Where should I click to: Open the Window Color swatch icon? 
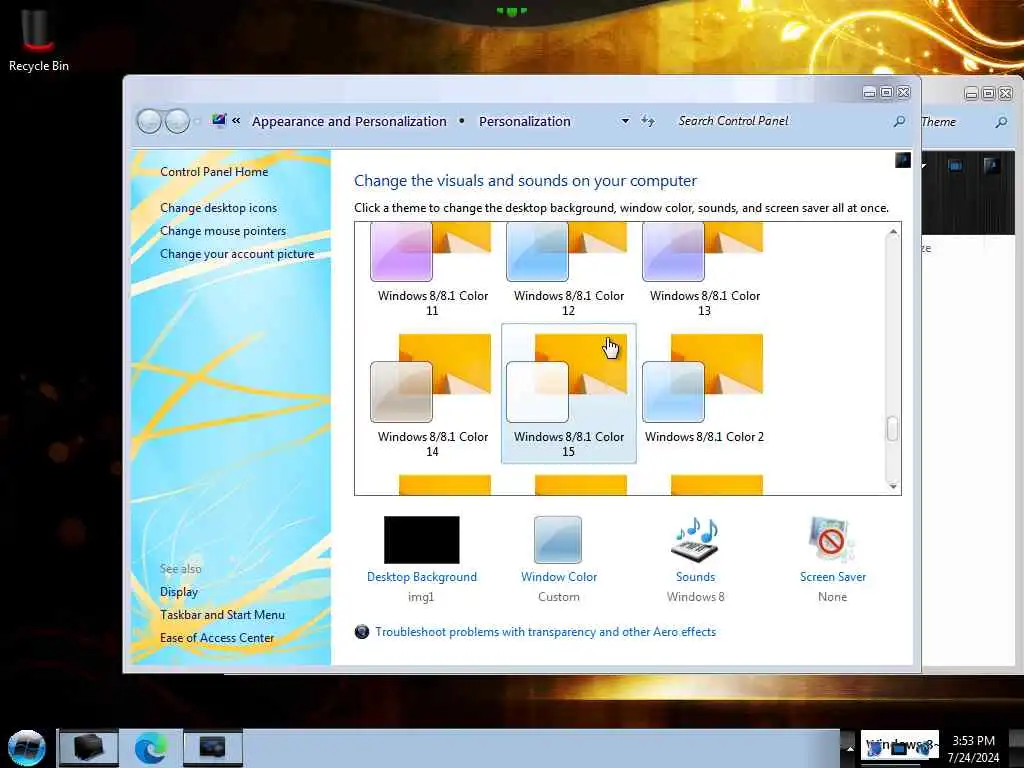558,539
